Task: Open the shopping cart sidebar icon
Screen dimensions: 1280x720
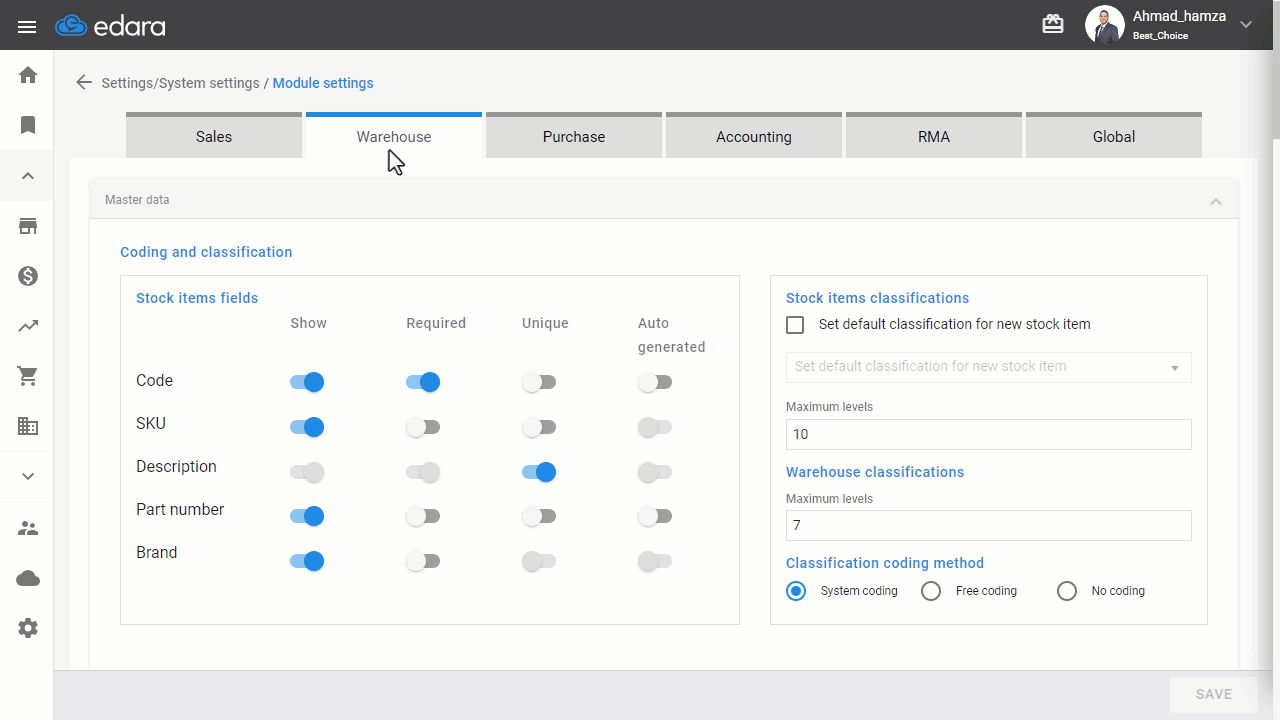Action: [28, 376]
